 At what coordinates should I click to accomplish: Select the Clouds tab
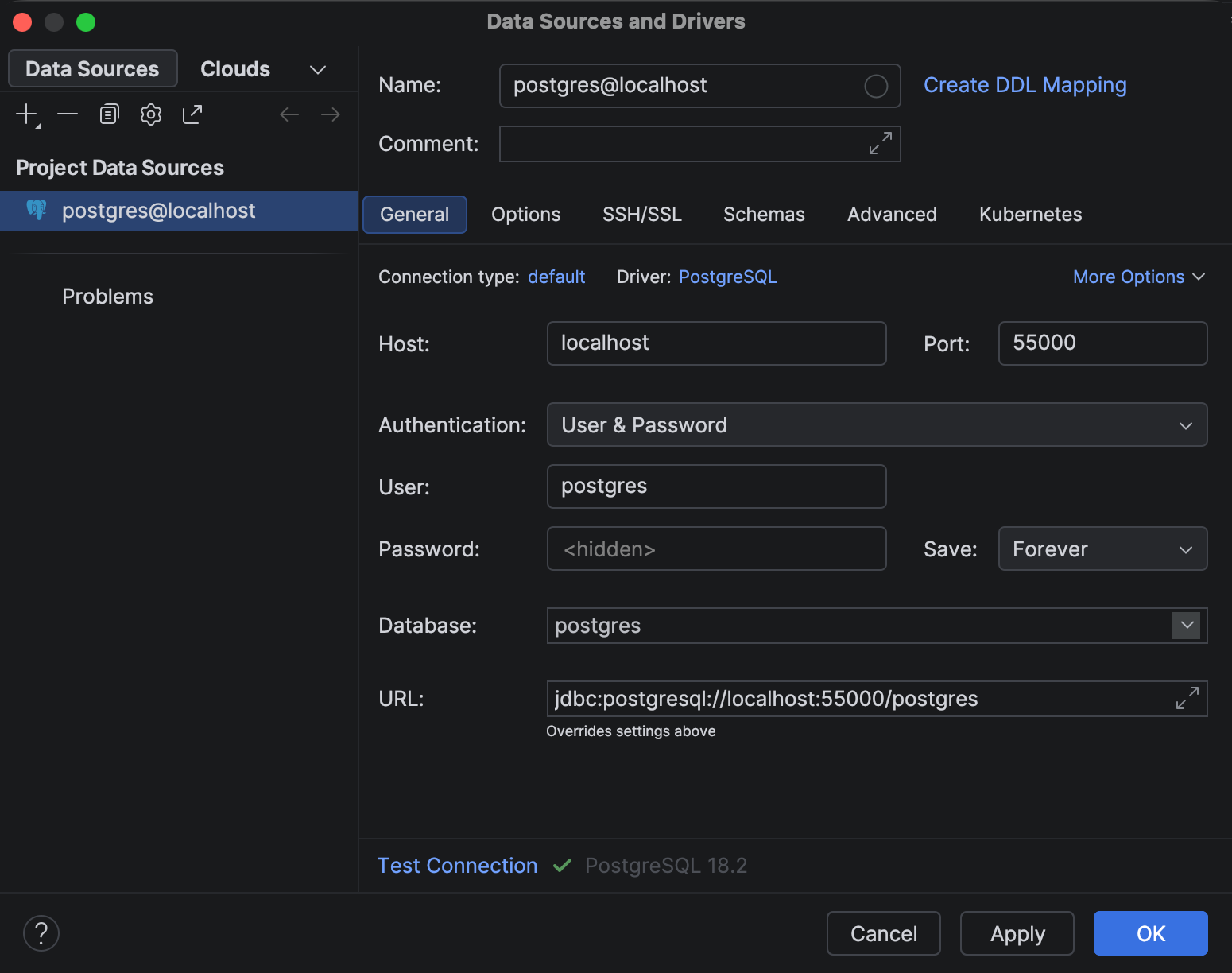pyautogui.click(x=235, y=69)
